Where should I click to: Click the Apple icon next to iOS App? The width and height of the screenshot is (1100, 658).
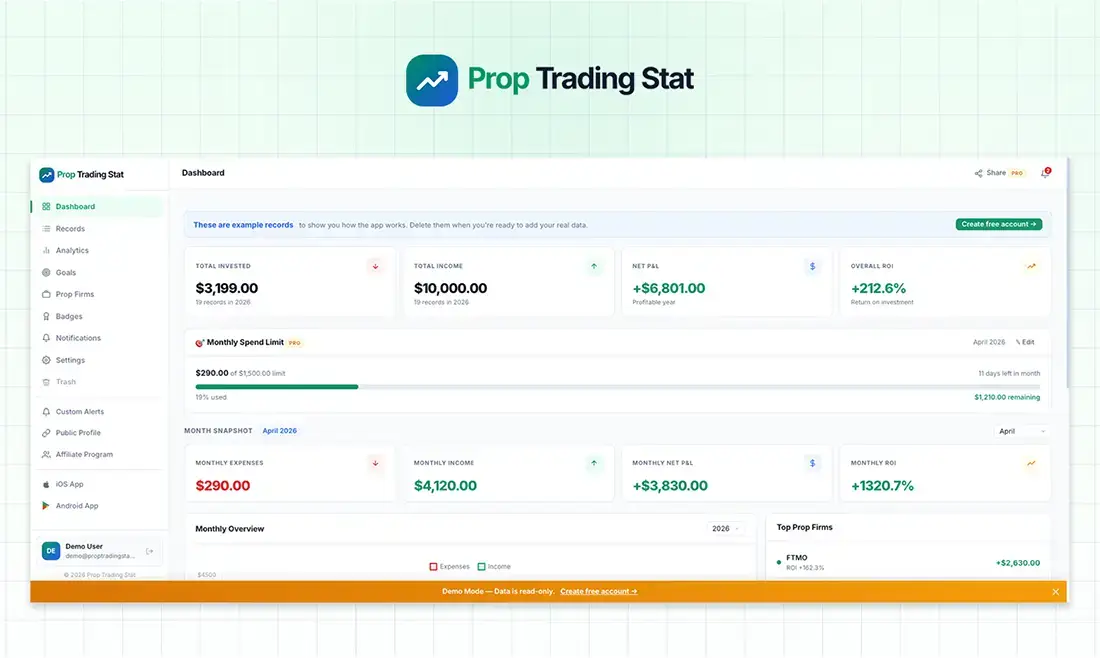click(45, 483)
